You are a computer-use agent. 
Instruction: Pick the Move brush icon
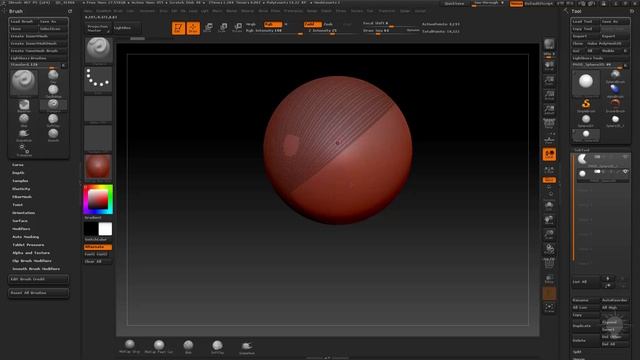[24, 120]
